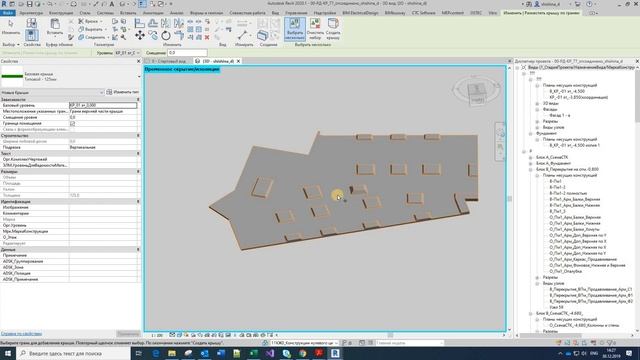Select the Rotate tool circular icon

pos(166,36)
